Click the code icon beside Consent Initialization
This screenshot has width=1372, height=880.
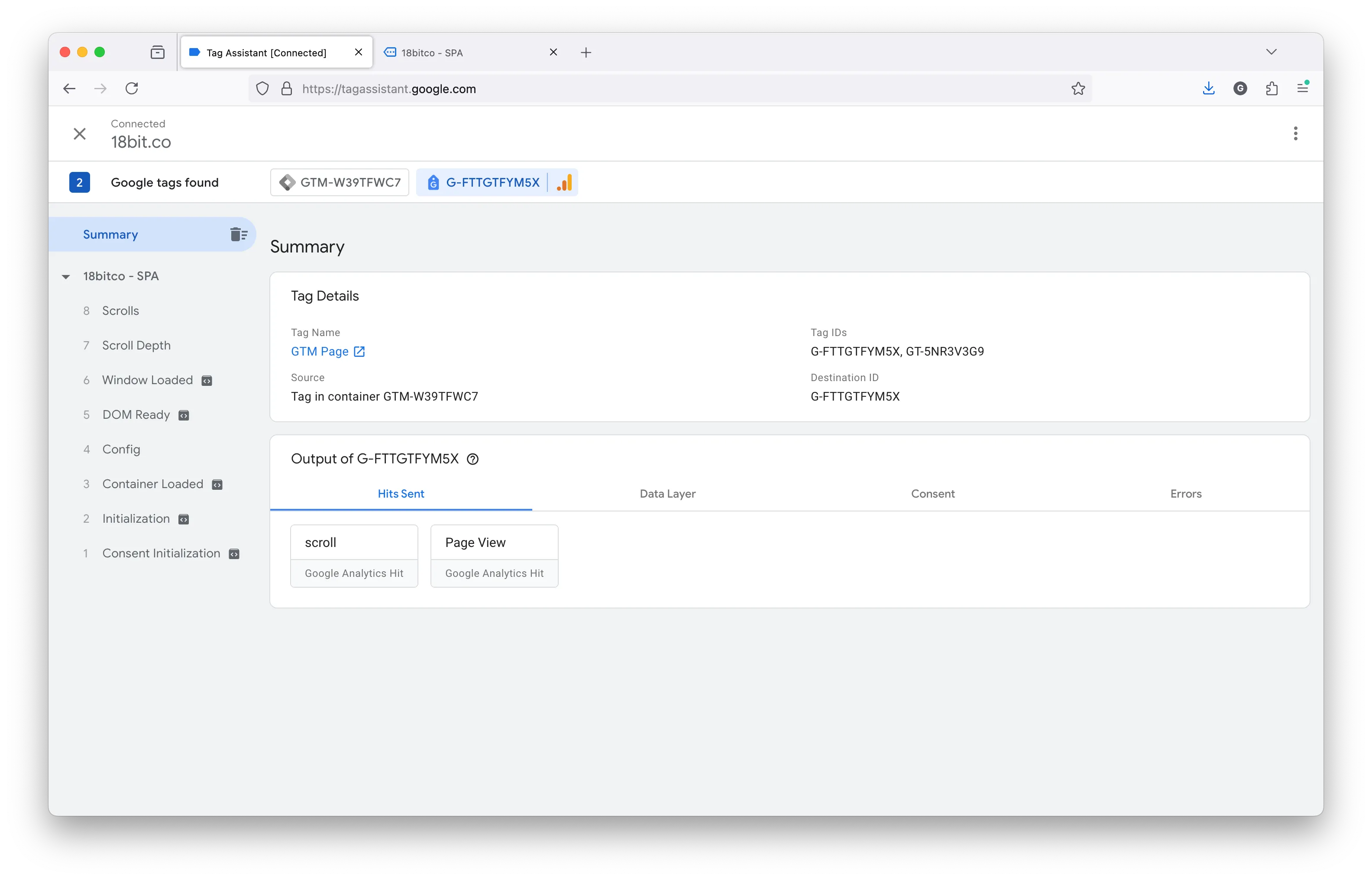point(234,554)
